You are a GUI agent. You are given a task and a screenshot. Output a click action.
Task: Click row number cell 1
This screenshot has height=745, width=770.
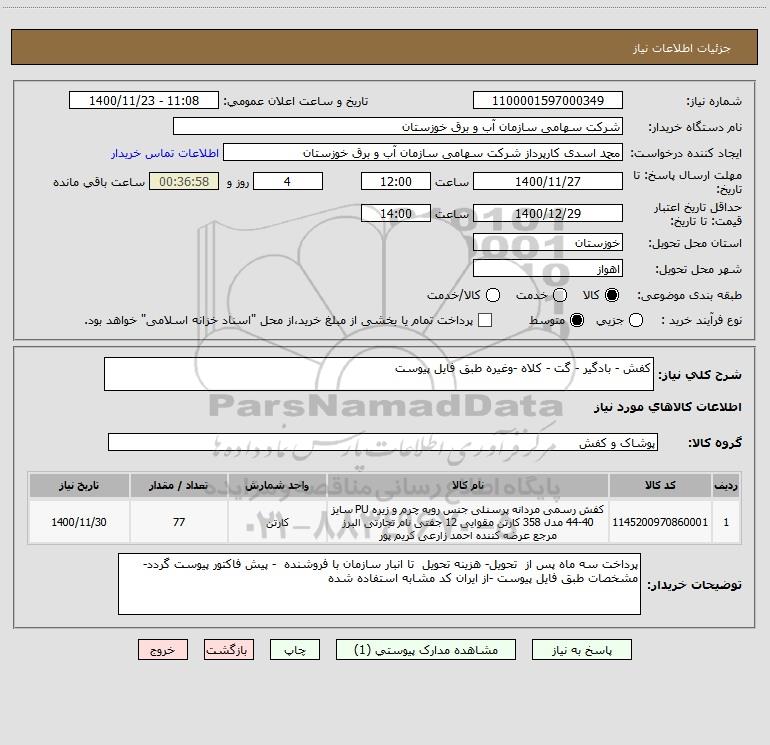tap(726, 522)
